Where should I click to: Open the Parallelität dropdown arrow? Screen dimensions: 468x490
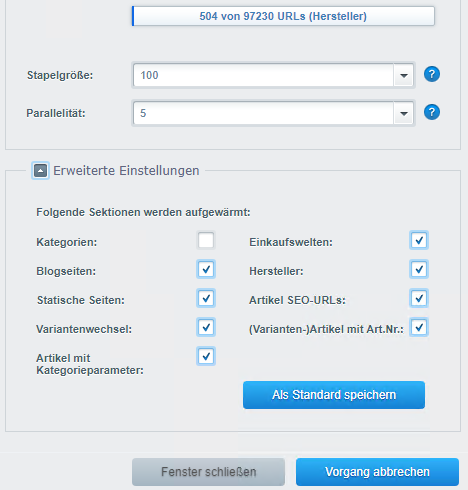(x=404, y=113)
